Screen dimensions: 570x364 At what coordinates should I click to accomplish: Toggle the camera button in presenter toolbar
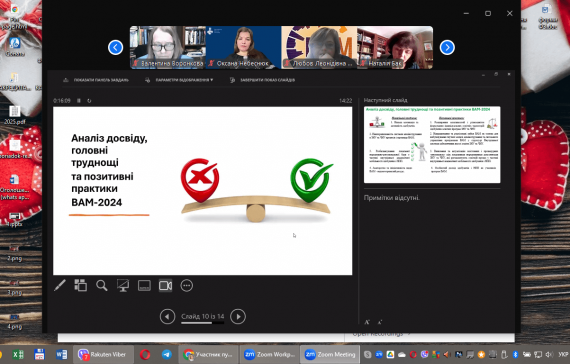pyautogui.click(x=165, y=285)
